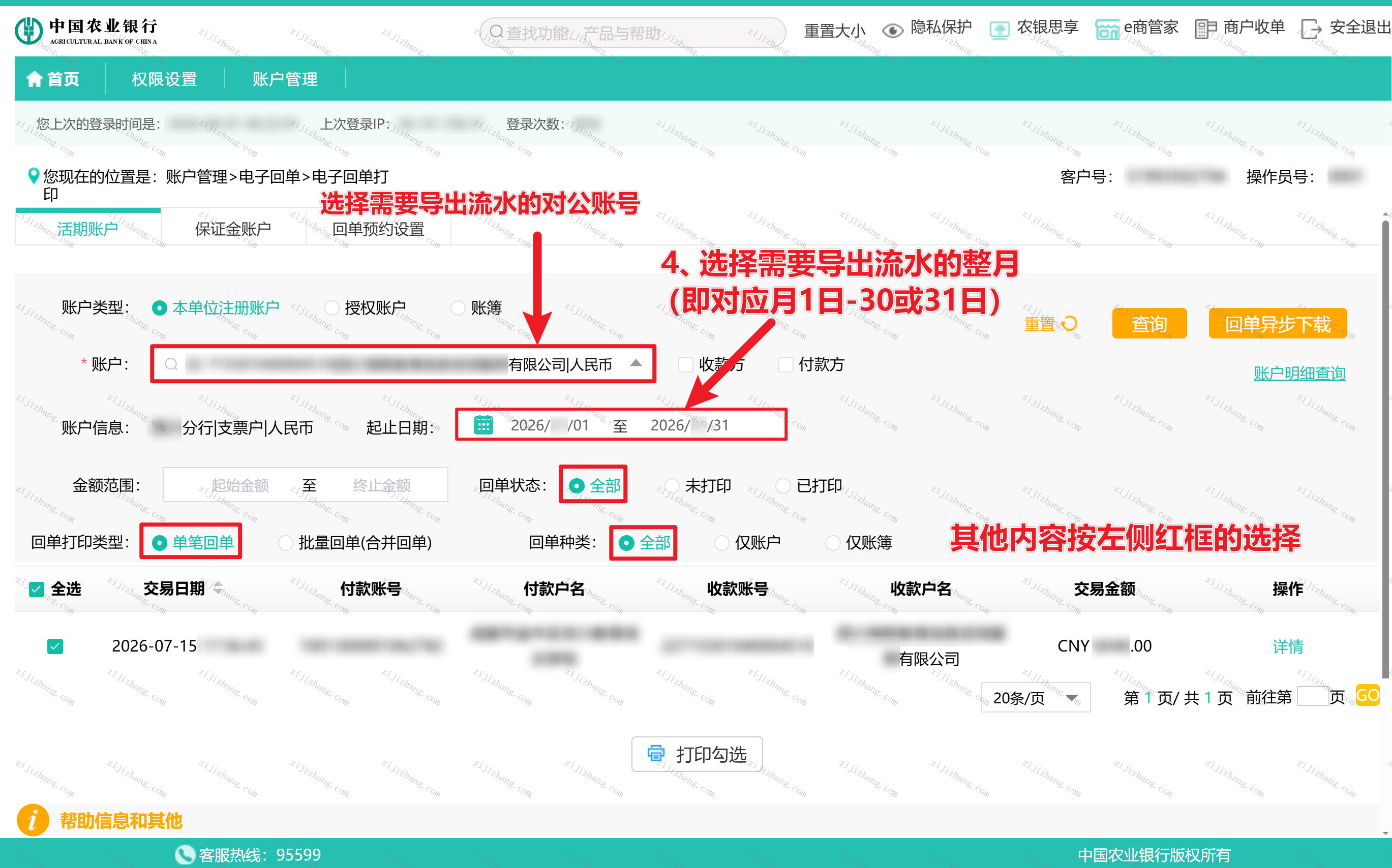Screen dimensions: 1392x868
Task: Click the 安全退出 logout icon
Action: (1312, 28)
